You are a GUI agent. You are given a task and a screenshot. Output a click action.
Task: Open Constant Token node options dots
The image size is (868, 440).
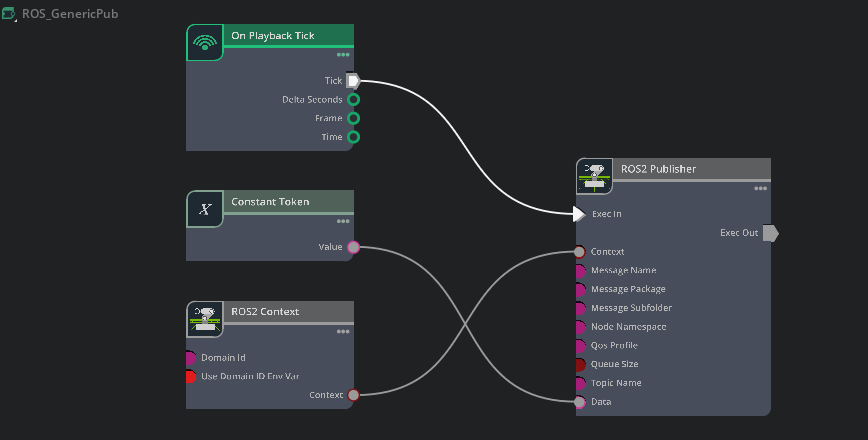(x=343, y=221)
